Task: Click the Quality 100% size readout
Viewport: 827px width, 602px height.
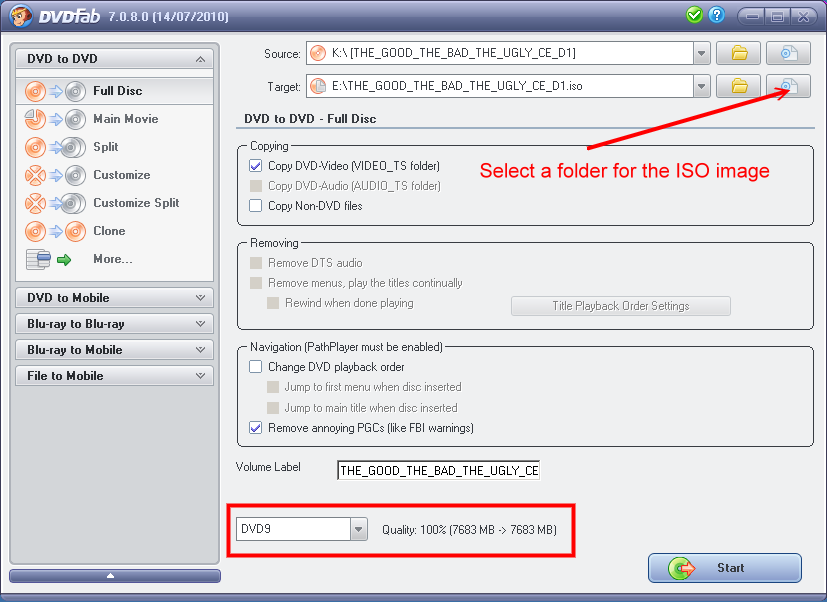Action: (x=469, y=530)
